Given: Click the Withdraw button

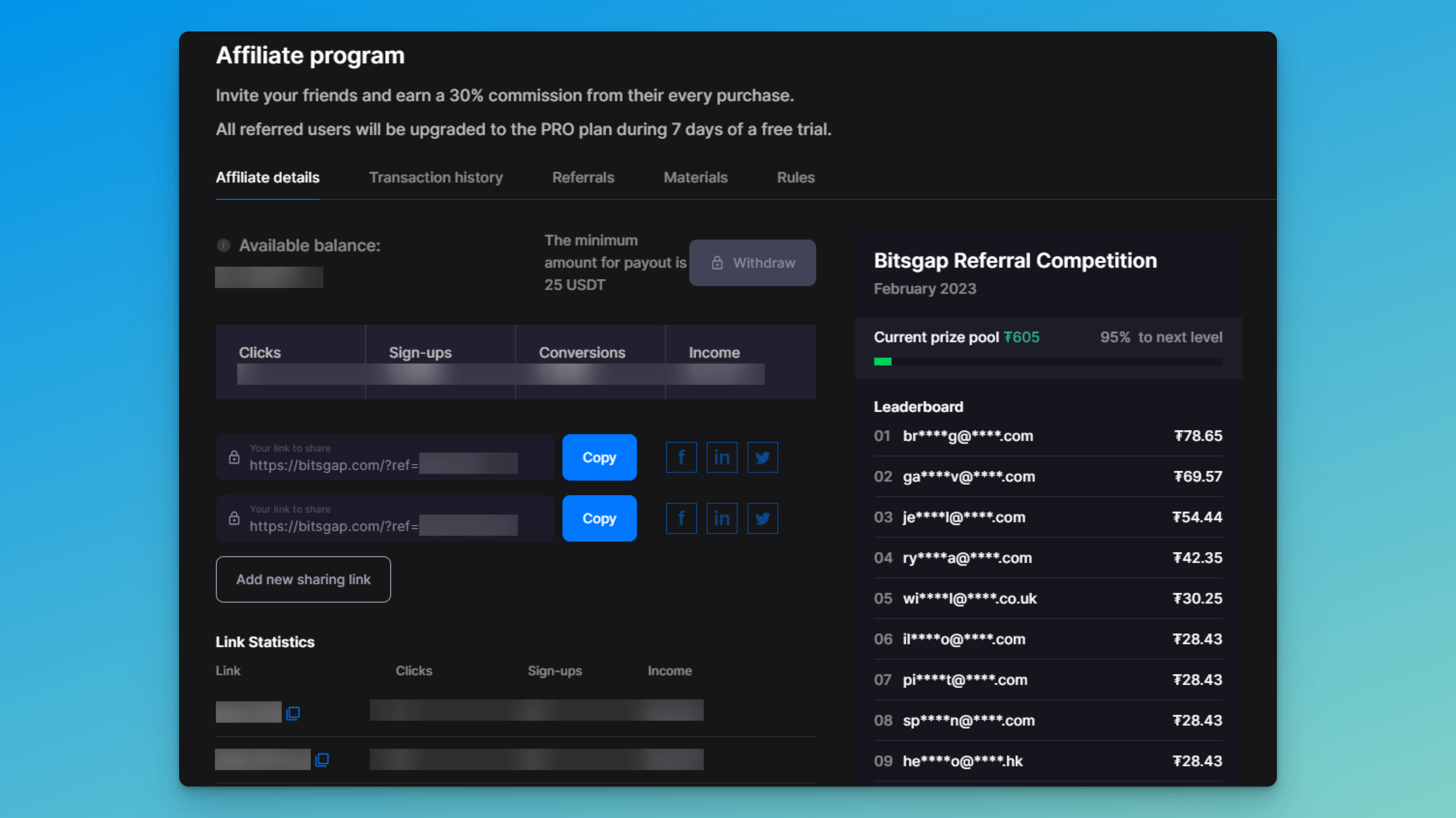Looking at the screenshot, I should [752, 263].
